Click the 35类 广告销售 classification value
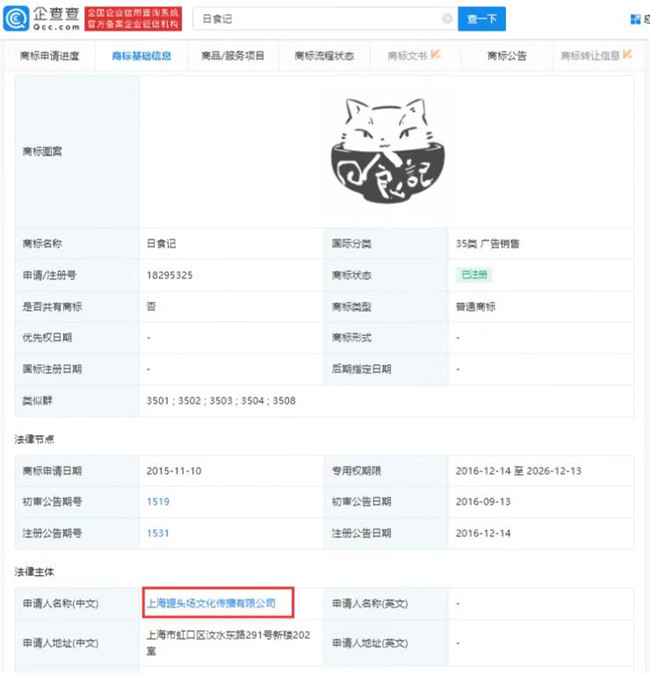 [x=488, y=244]
